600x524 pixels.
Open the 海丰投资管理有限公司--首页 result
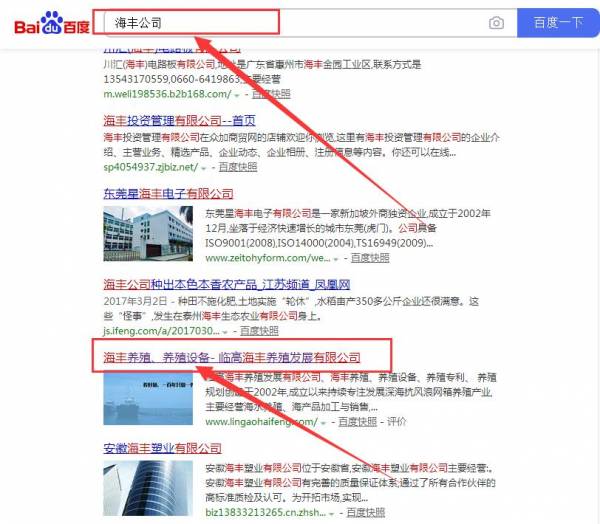click(179, 121)
